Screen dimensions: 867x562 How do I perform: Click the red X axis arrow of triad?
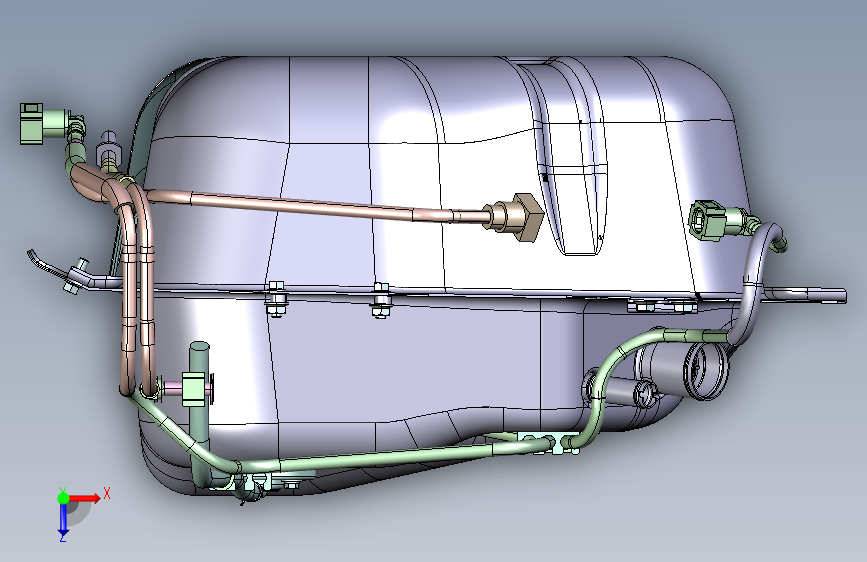[x=84, y=498]
